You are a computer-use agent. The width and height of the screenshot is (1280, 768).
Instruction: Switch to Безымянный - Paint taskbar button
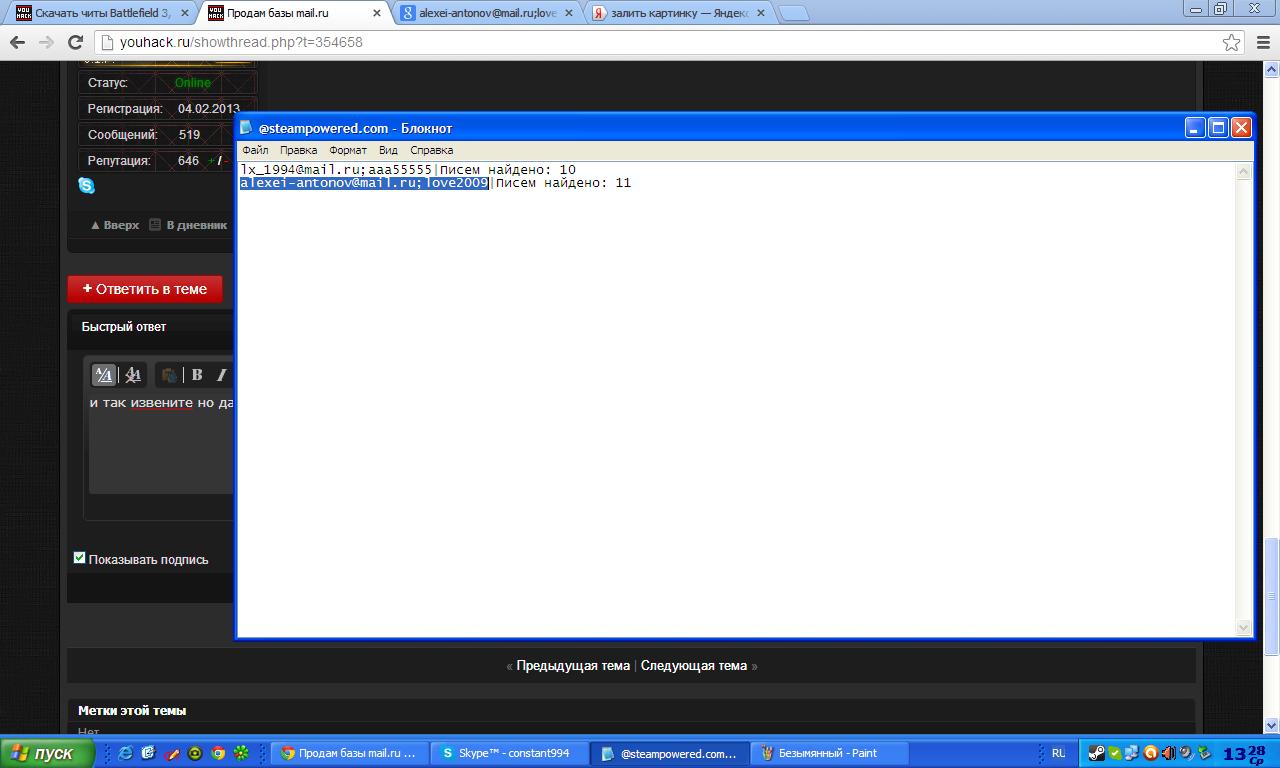(830, 753)
